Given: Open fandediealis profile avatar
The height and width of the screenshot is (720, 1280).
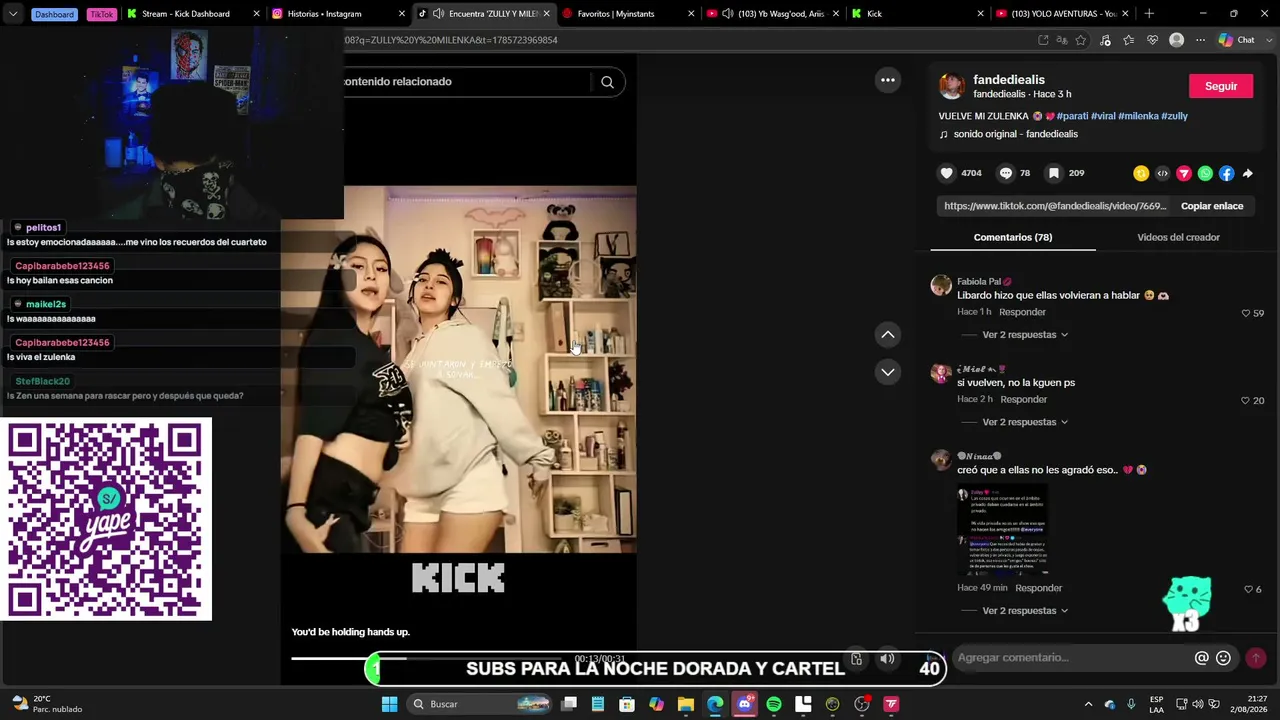Looking at the screenshot, I should (951, 86).
